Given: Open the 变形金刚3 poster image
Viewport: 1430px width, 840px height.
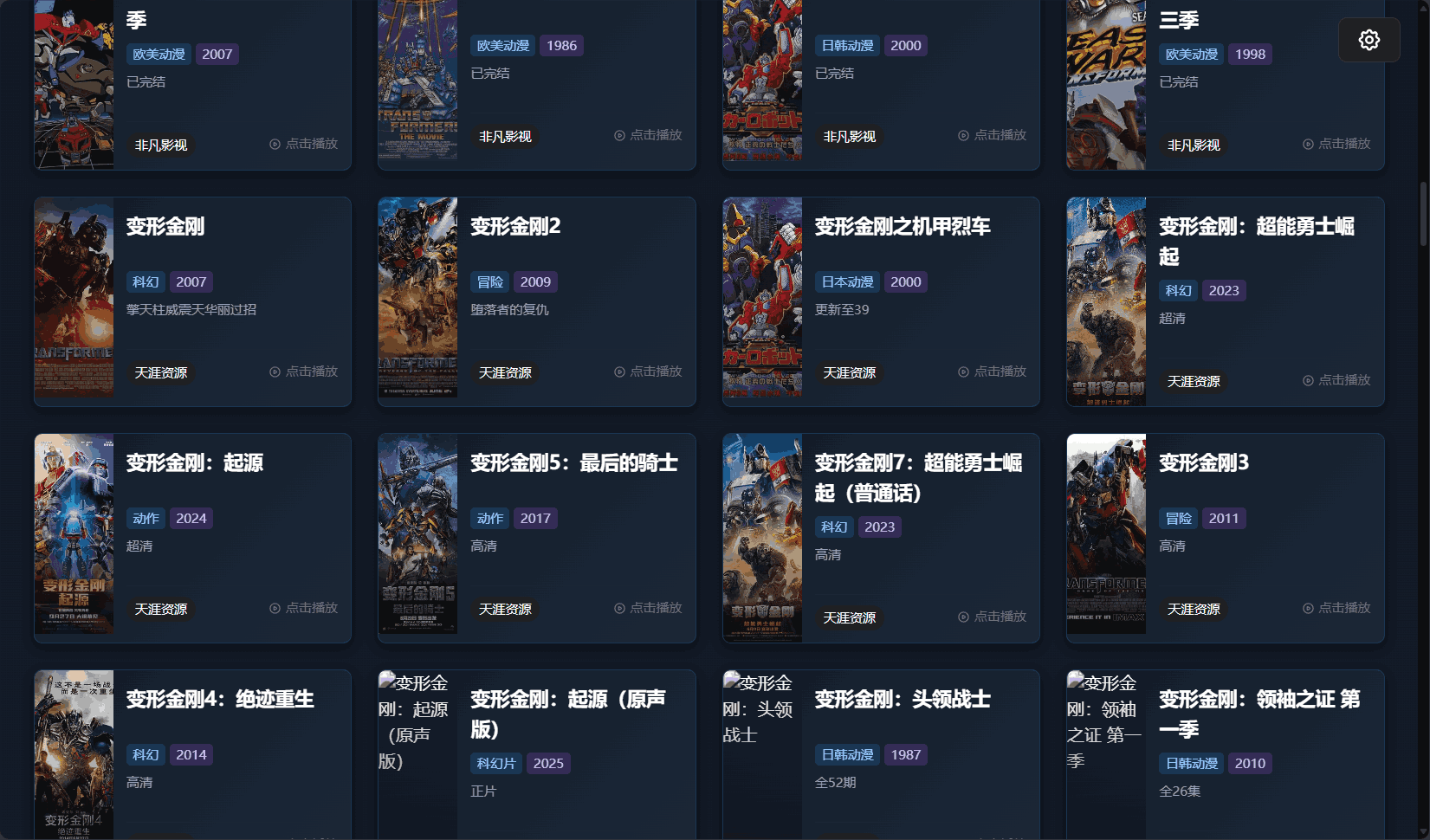Looking at the screenshot, I should tap(1106, 533).
